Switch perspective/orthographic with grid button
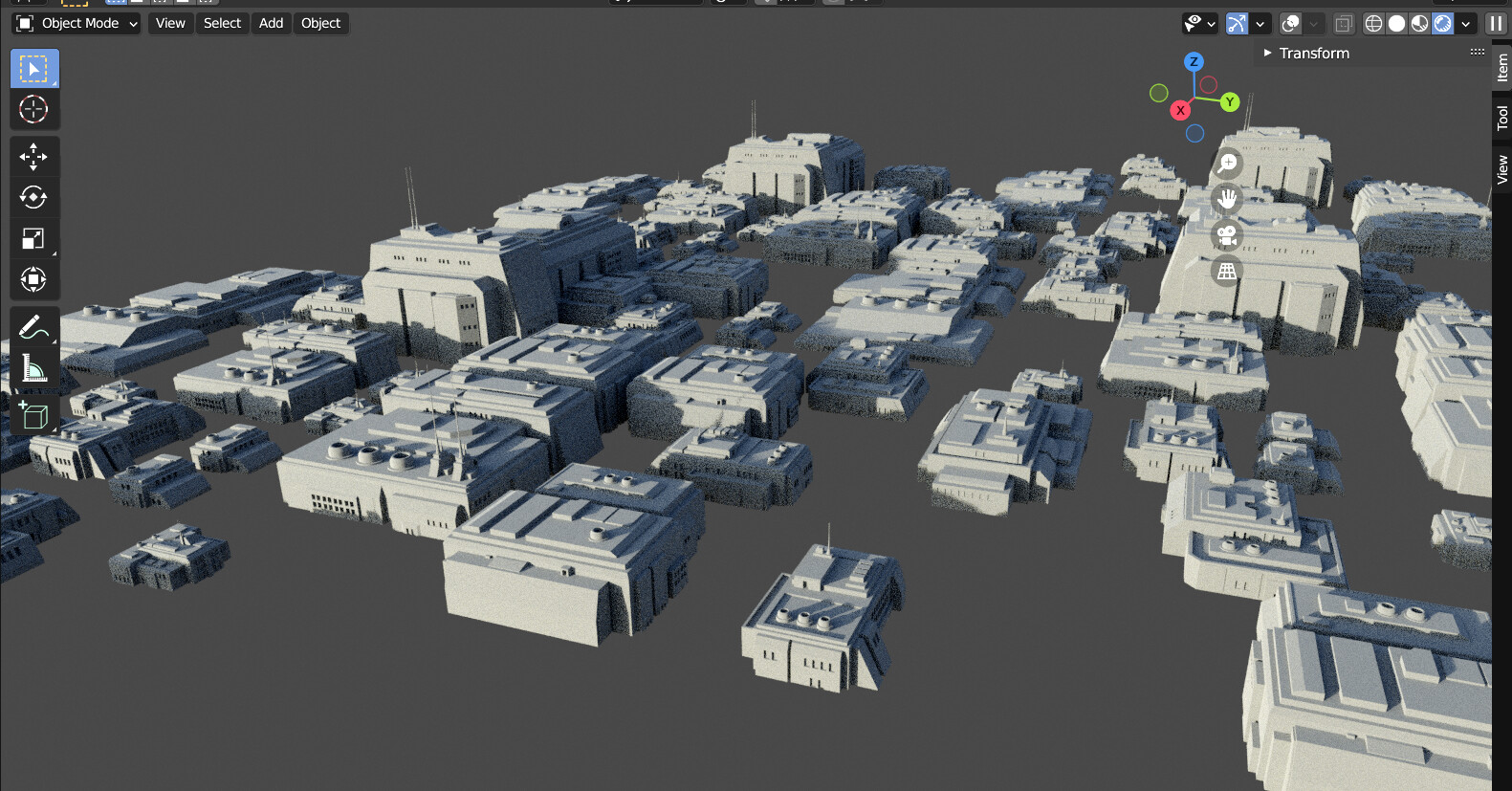The width and height of the screenshot is (1512, 791). point(1227,272)
